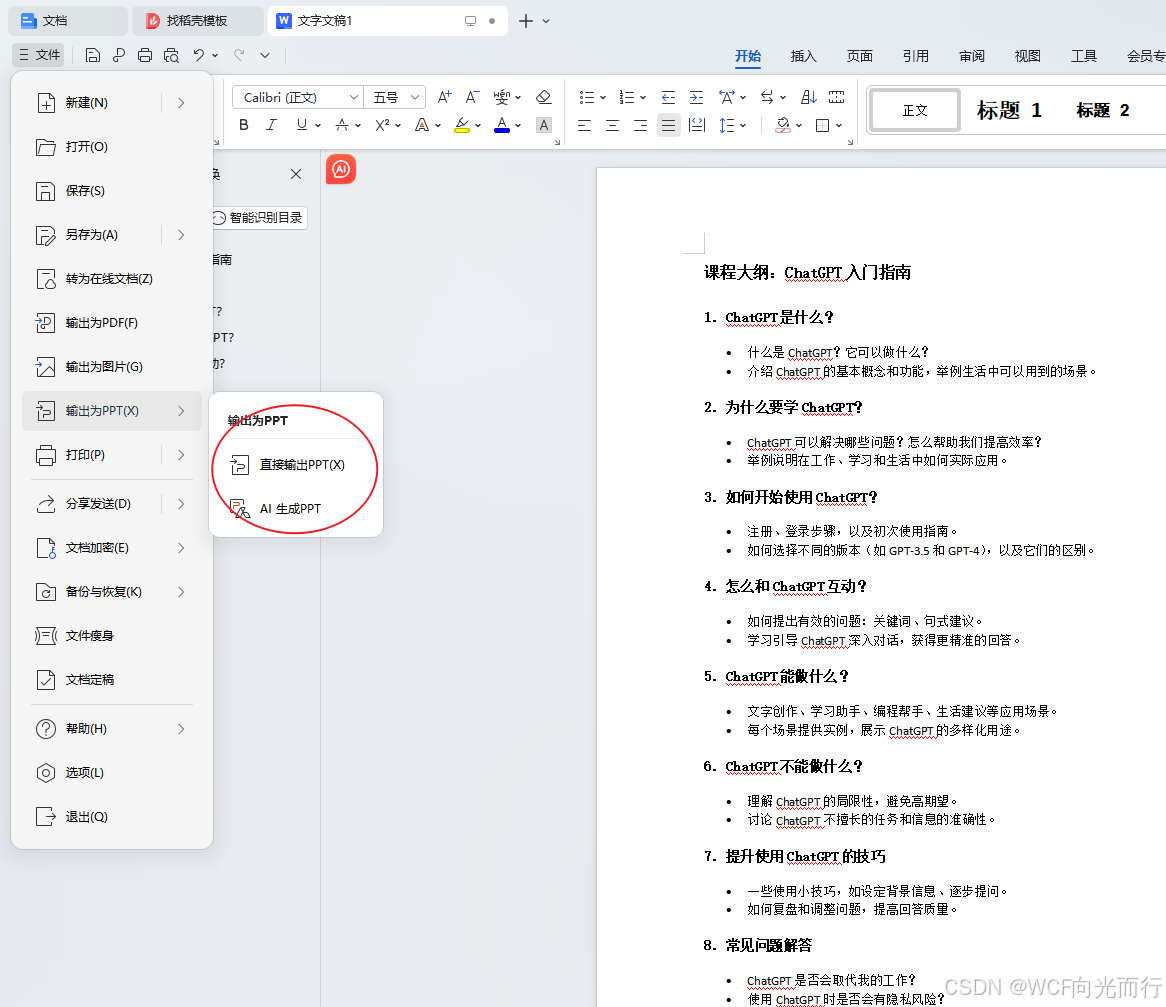Click the 选项(L) gear icon entry
This screenshot has width=1166, height=1007.
point(112,773)
